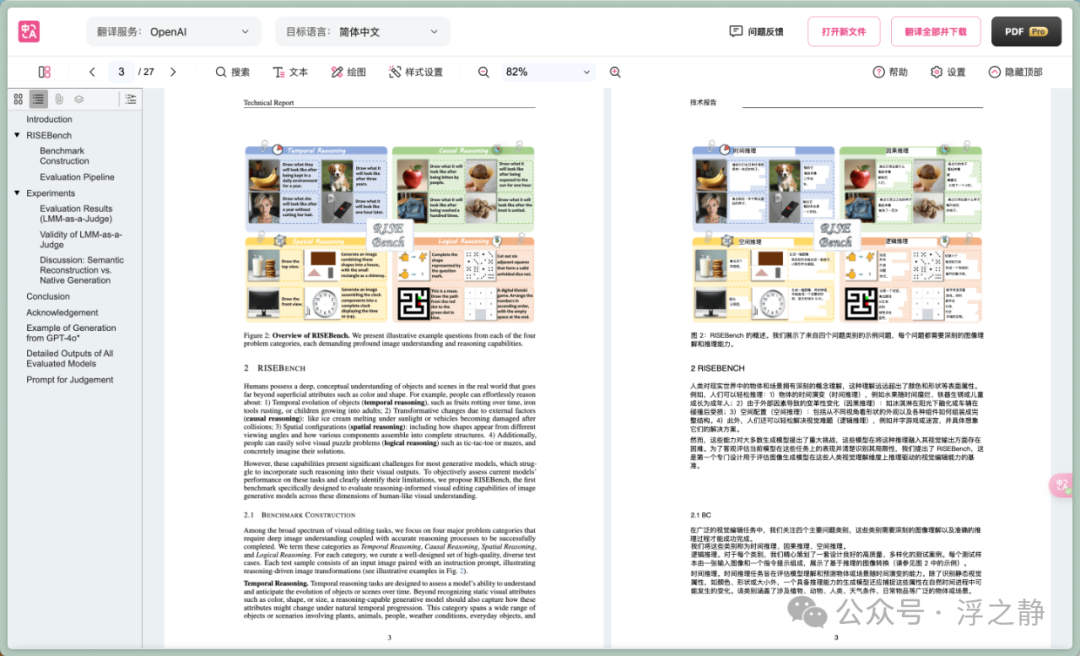The width and height of the screenshot is (1080, 656).
Task: Zoom in with the plus magnifier
Action: pos(615,72)
